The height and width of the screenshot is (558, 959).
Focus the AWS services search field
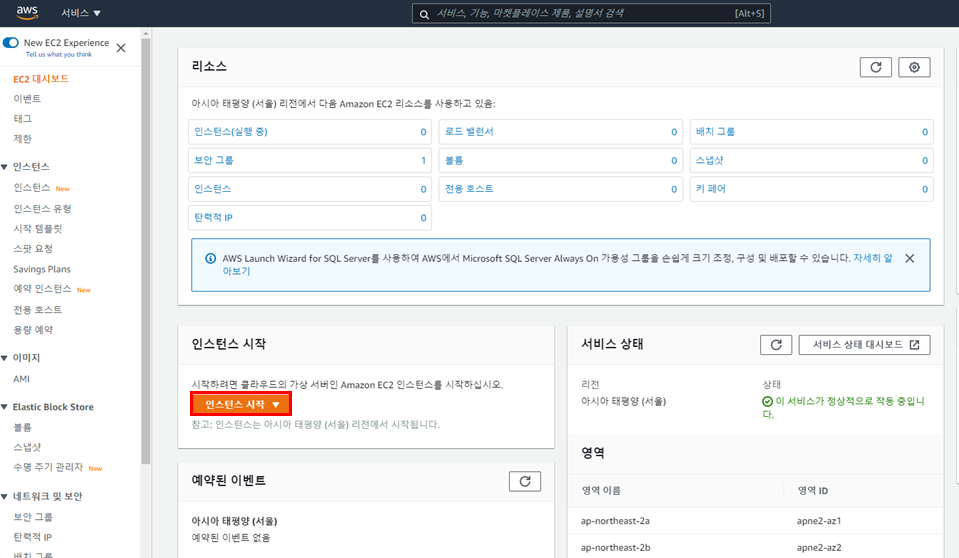pyautogui.click(x=591, y=13)
